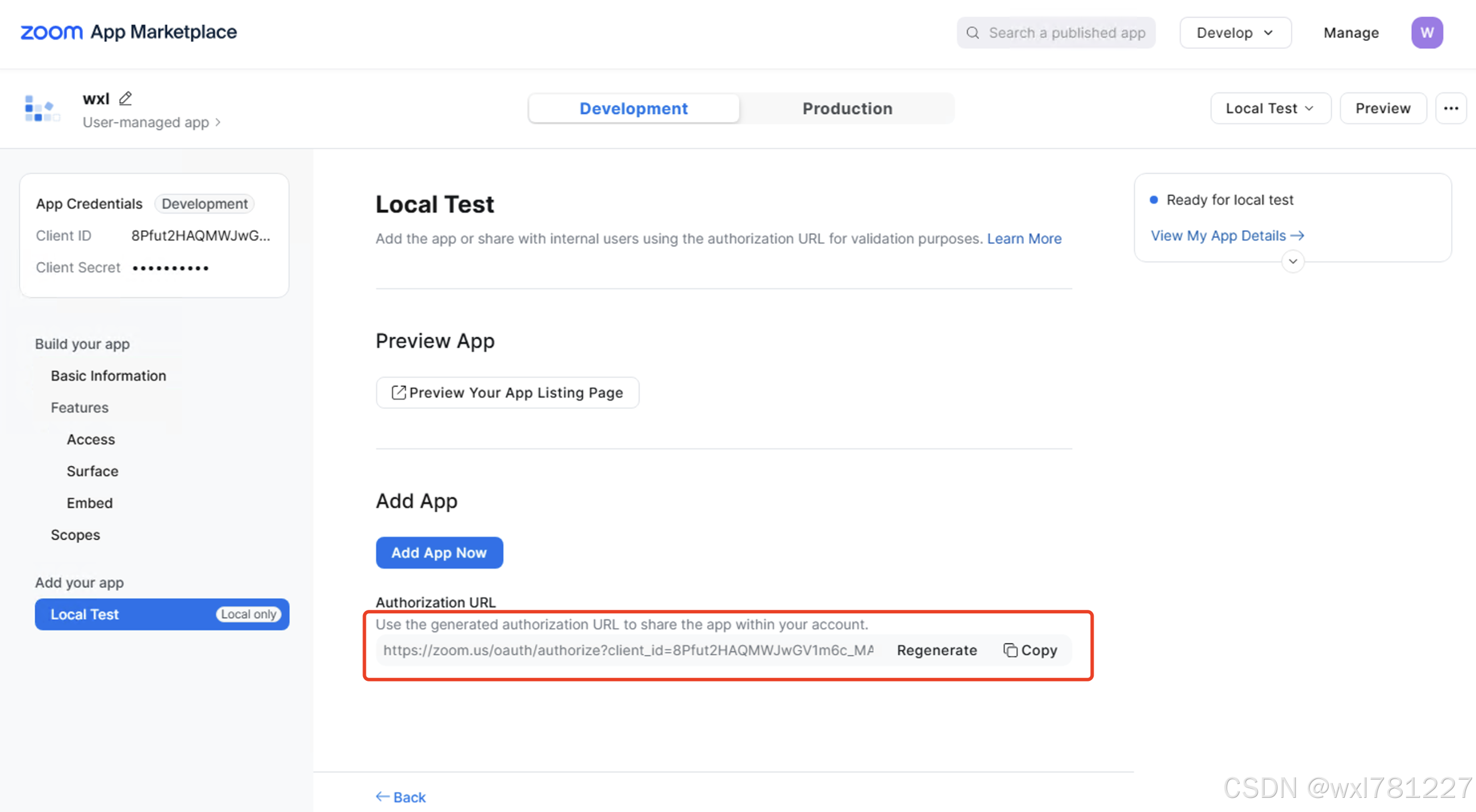Click the Preview button at top right

[x=1382, y=108]
